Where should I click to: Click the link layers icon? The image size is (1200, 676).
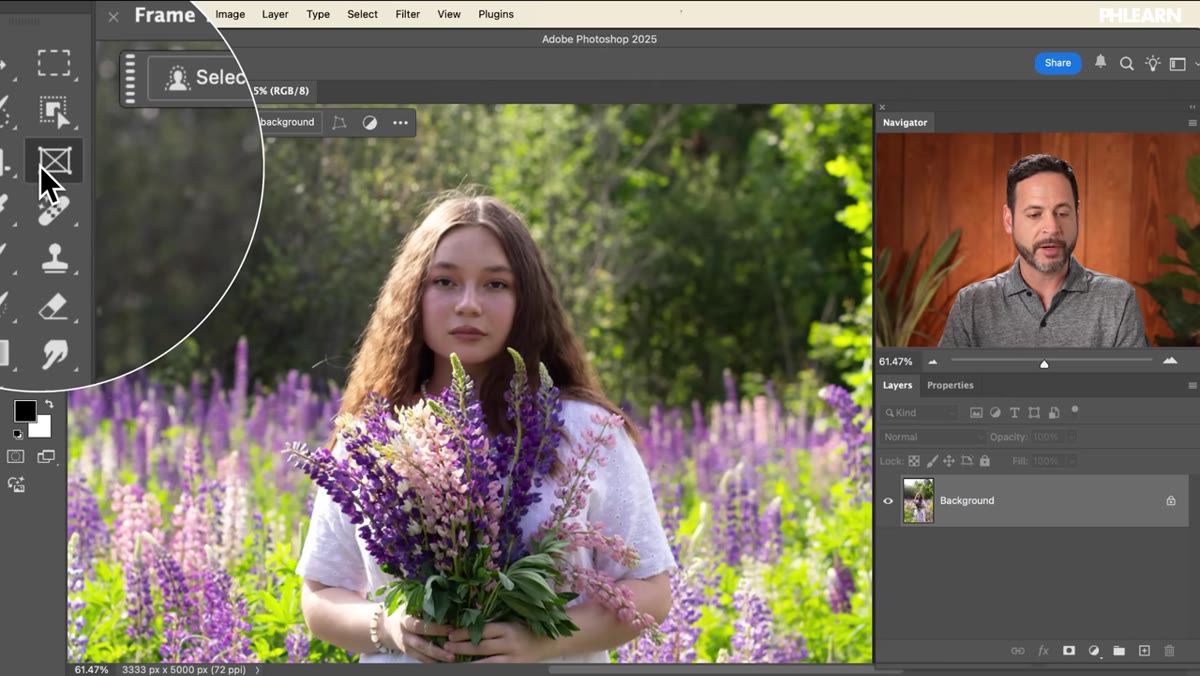1018,651
